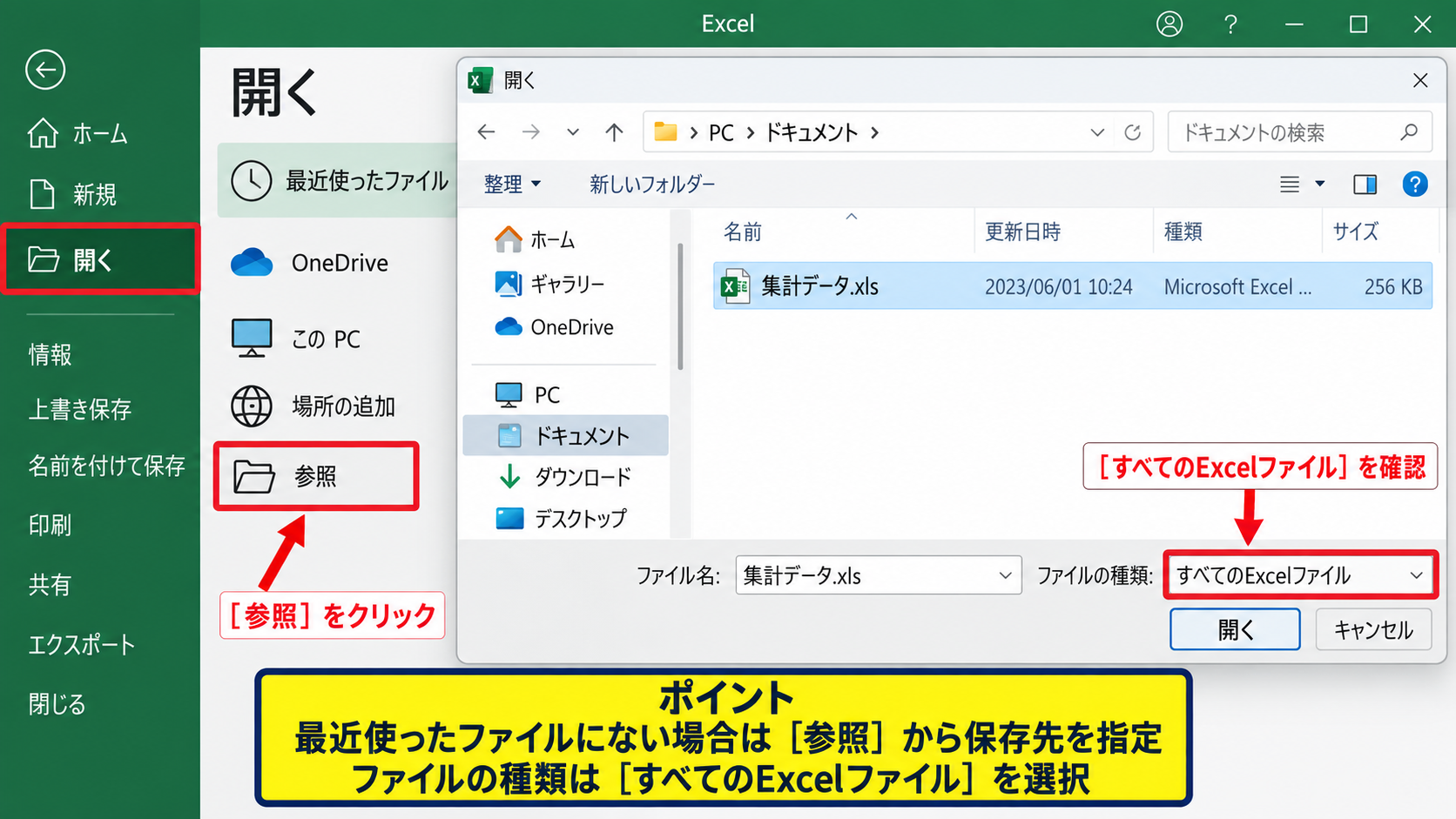Click the 開く button in the dialog
The width and height of the screenshot is (1456, 819).
pyautogui.click(x=1235, y=629)
